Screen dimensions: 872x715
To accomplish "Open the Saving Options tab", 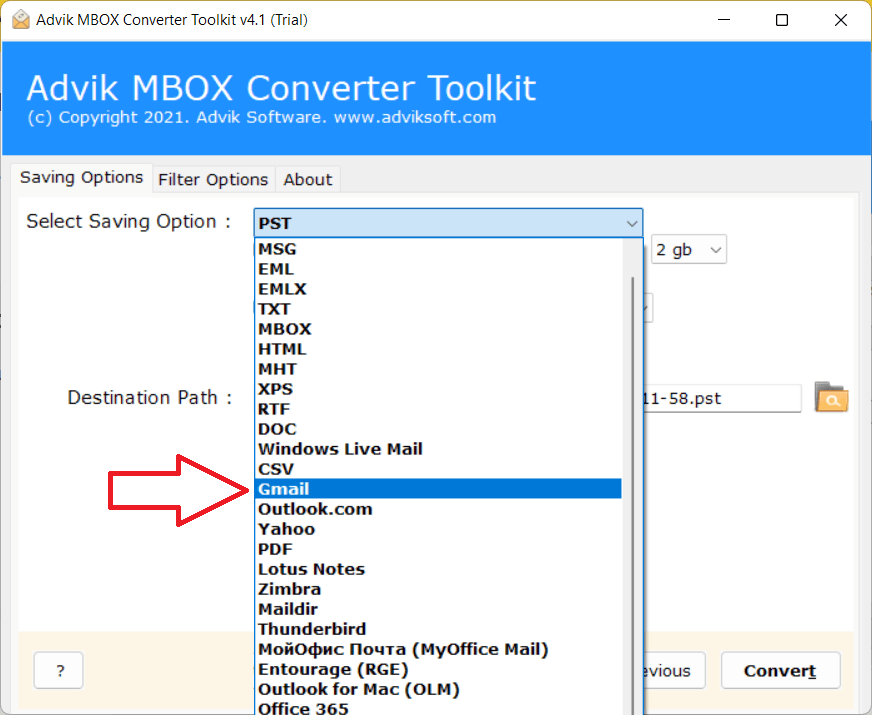I will coord(82,178).
